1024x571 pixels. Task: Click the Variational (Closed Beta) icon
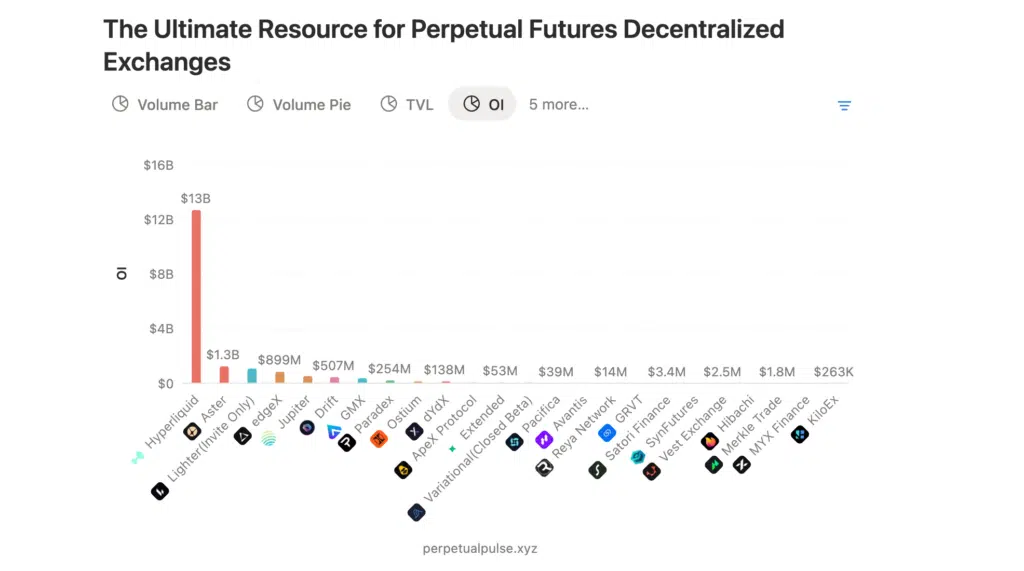click(x=416, y=512)
